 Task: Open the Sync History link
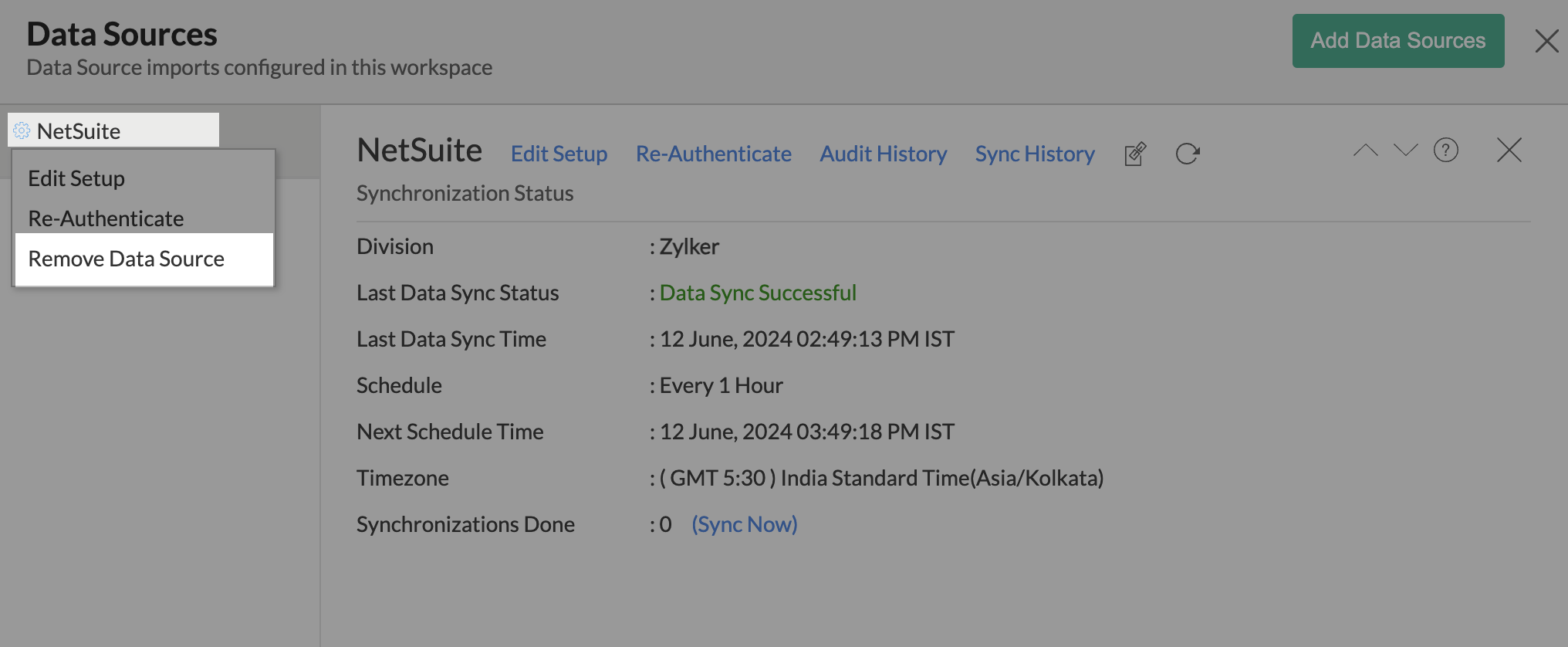coord(1035,154)
